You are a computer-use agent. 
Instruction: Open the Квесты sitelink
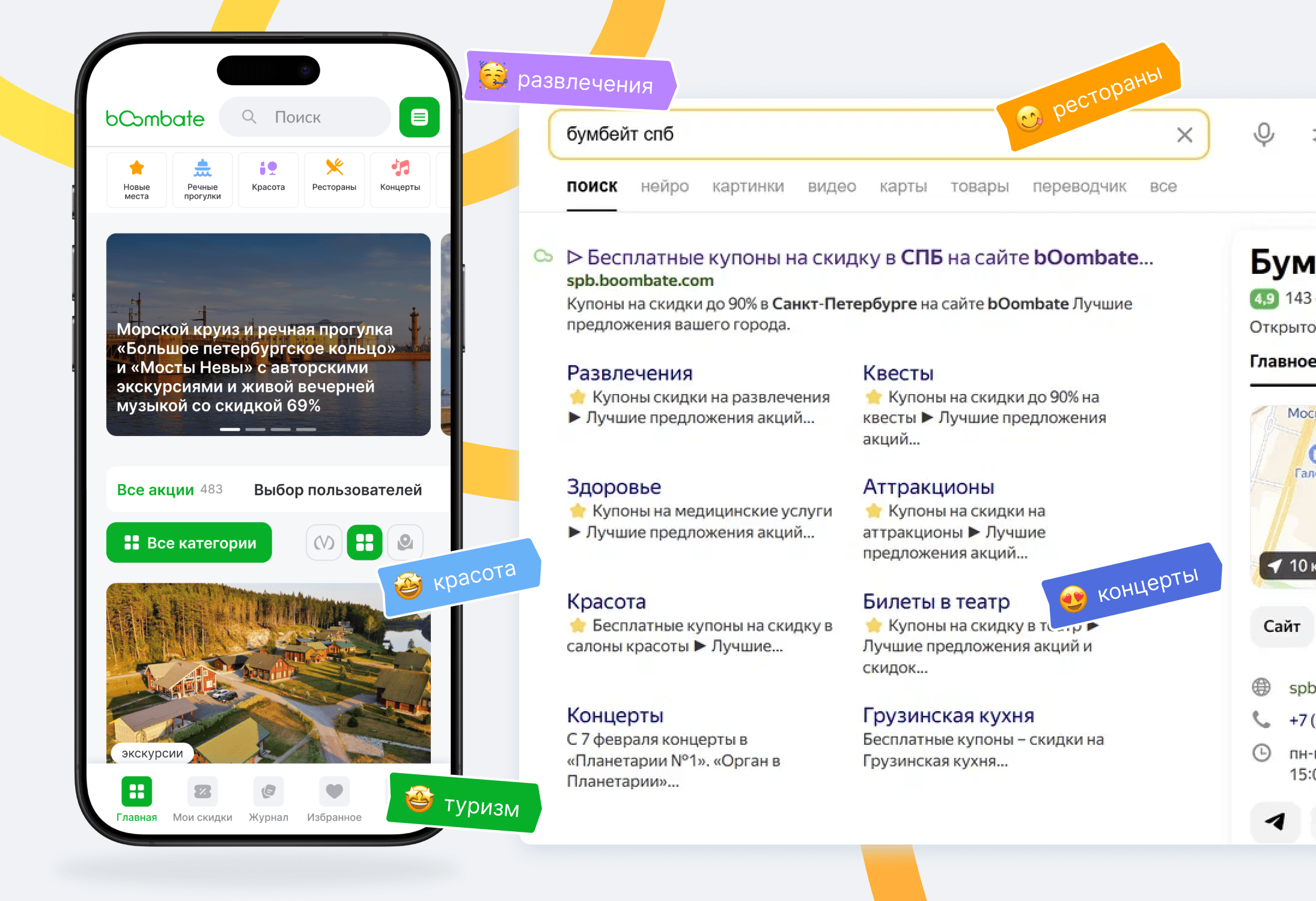tap(898, 373)
